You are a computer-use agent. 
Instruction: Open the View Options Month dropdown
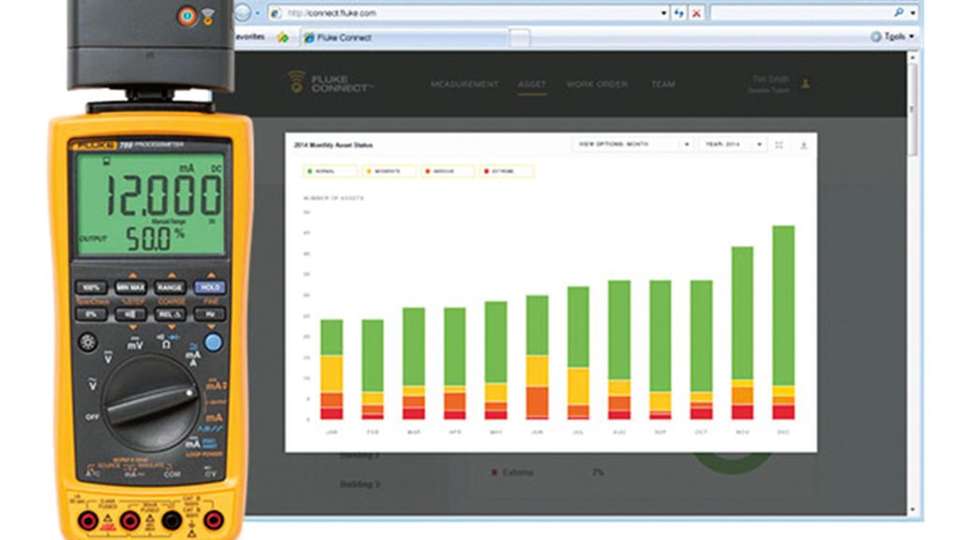coord(634,144)
